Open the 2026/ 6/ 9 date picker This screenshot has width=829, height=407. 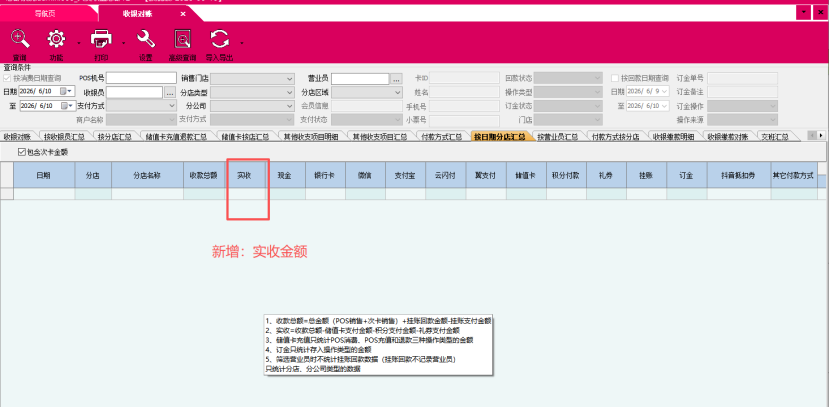[665, 92]
